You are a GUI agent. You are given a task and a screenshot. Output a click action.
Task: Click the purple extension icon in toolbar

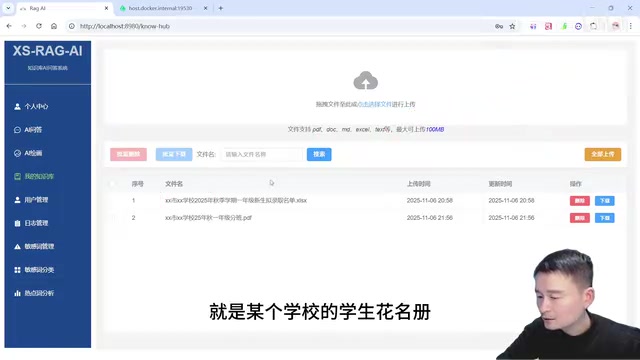(x=533, y=26)
